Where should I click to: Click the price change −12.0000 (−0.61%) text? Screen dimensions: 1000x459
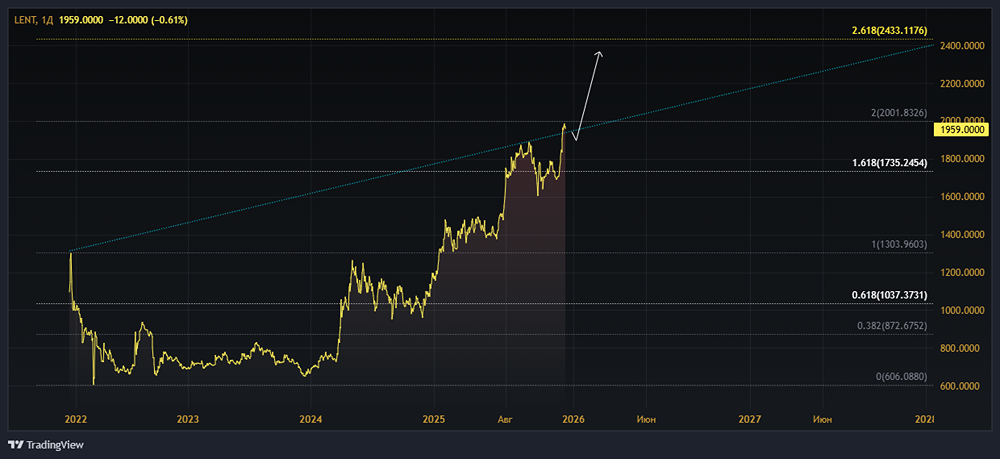[148, 20]
